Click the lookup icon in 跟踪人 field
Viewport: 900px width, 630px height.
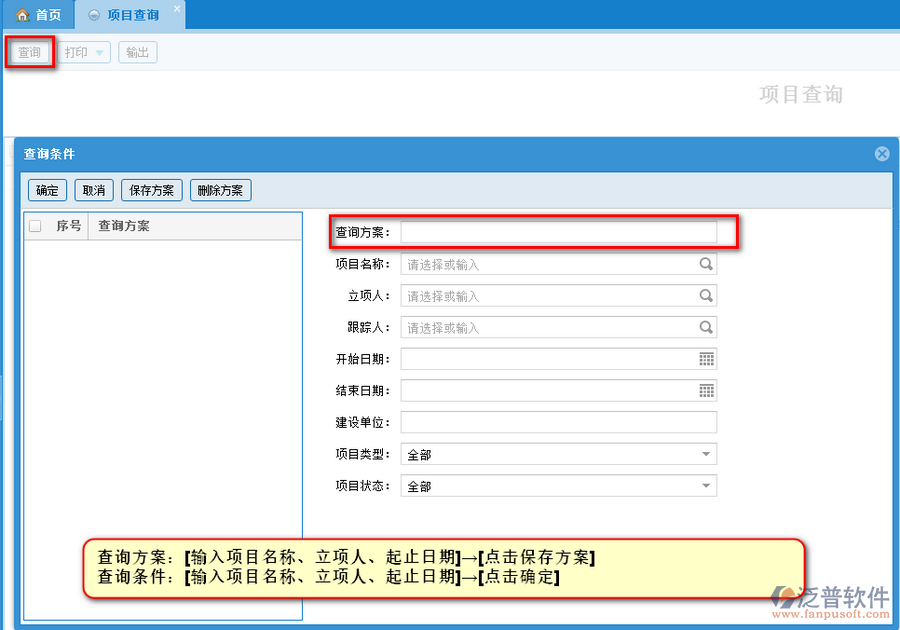706,328
